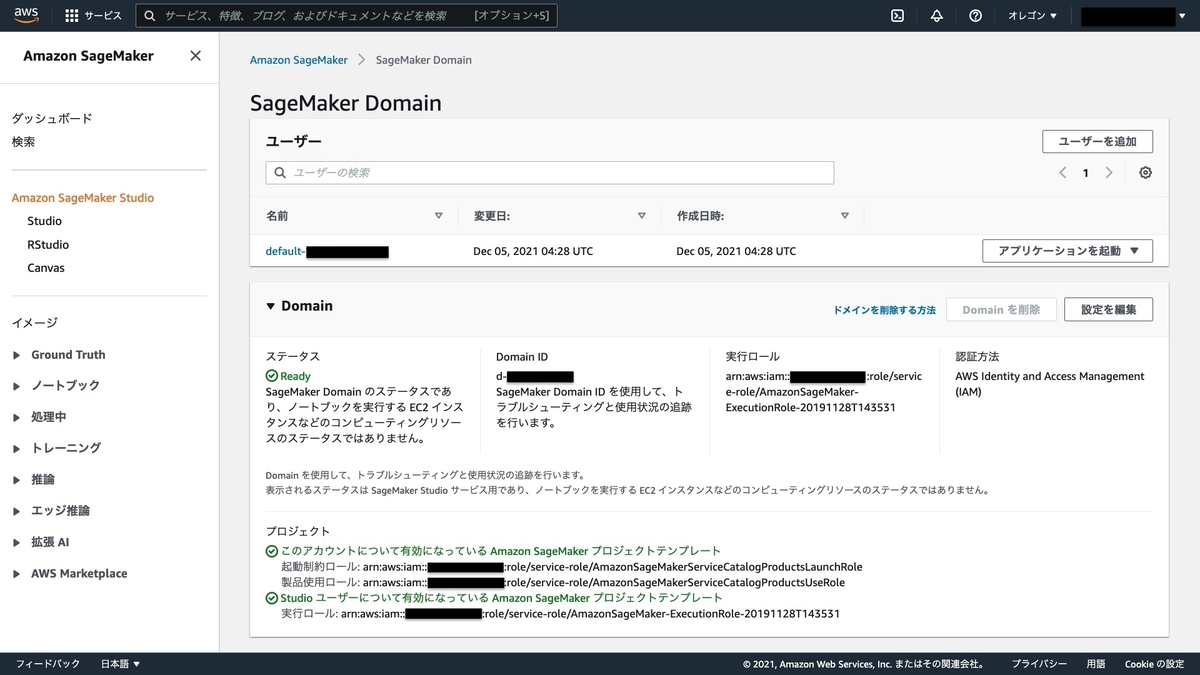The height and width of the screenshot is (675, 1200).
Task: Click the 製品使用ロール ARN line
Action: pyautogui.click(x=563, y=582)
